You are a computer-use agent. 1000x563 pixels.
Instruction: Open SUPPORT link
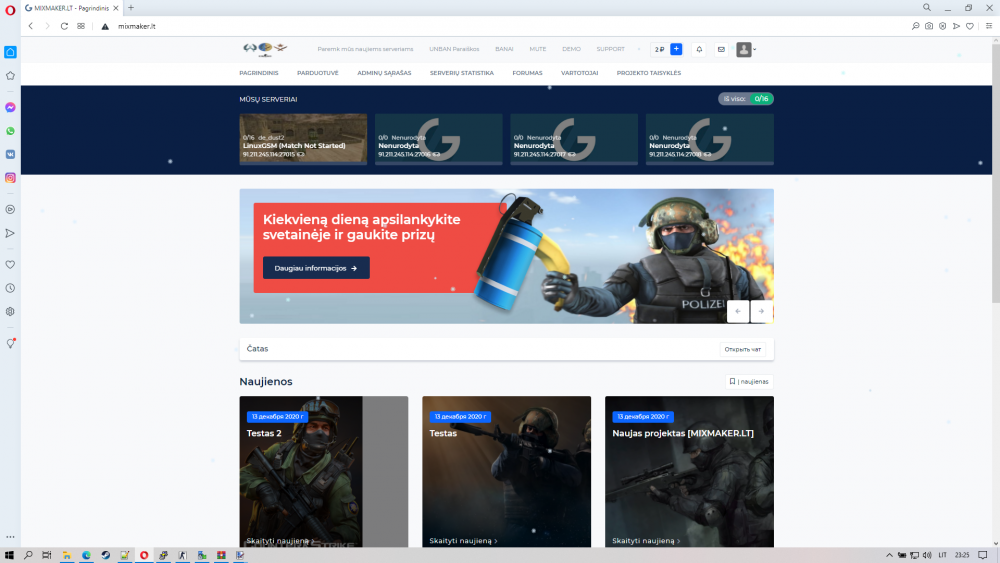(610, 49)
